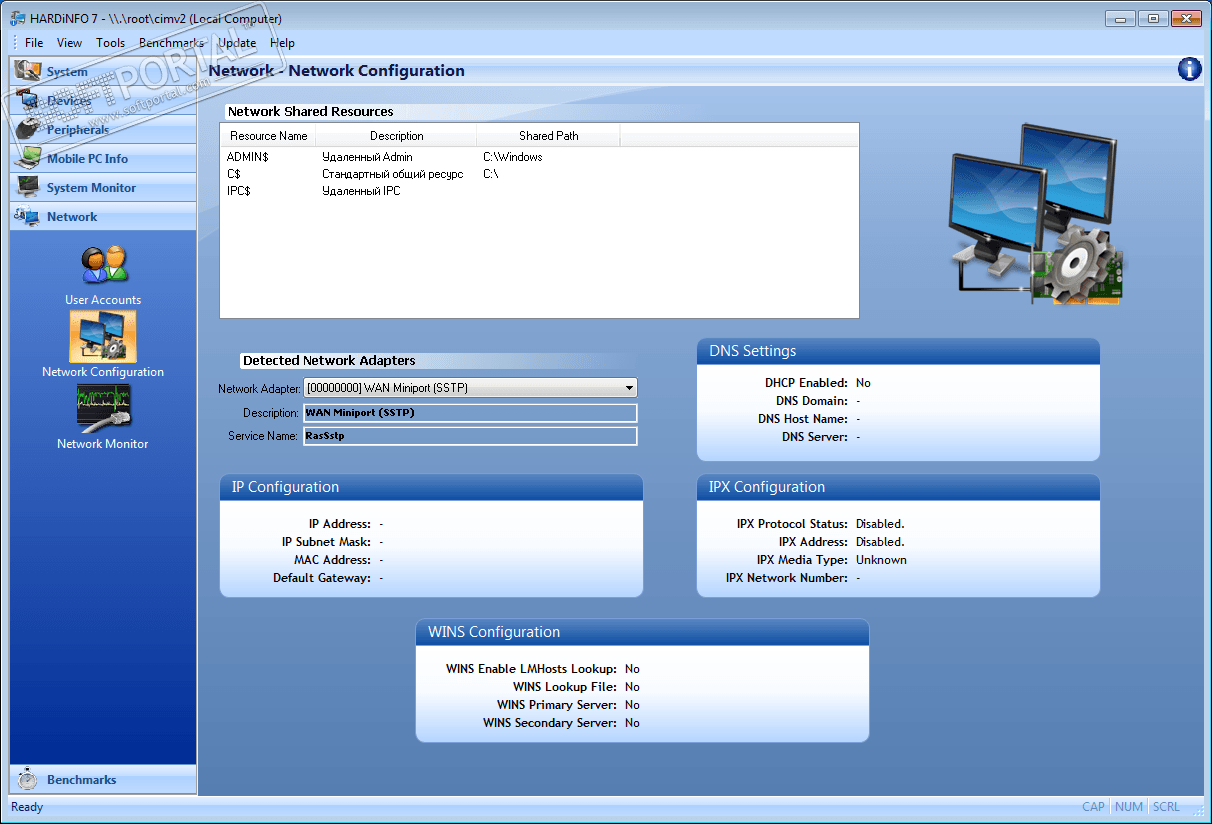Click the C:\Windows shared path cell

513,157
